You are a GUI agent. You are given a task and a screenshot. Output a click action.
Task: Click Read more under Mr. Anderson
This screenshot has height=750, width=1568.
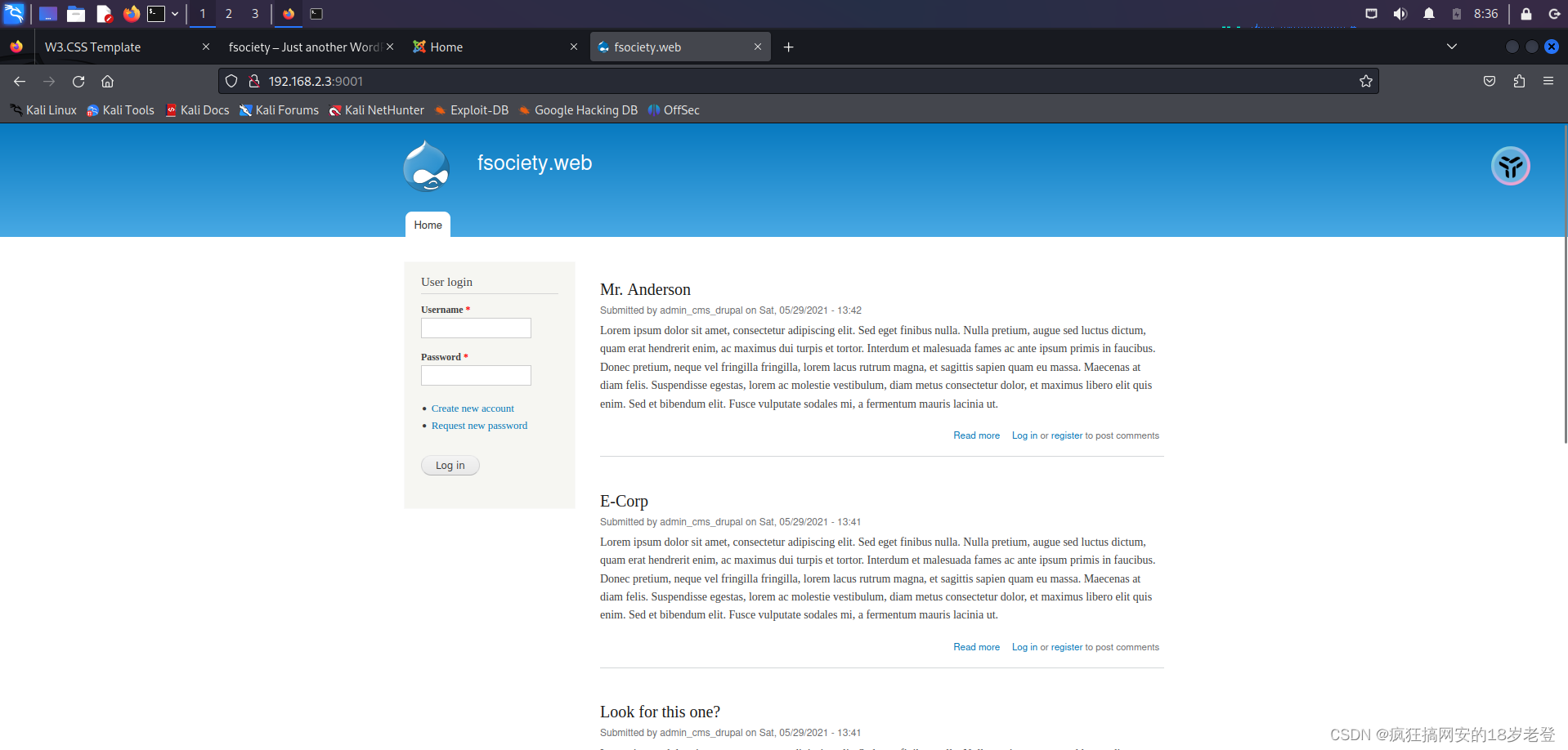976,435
